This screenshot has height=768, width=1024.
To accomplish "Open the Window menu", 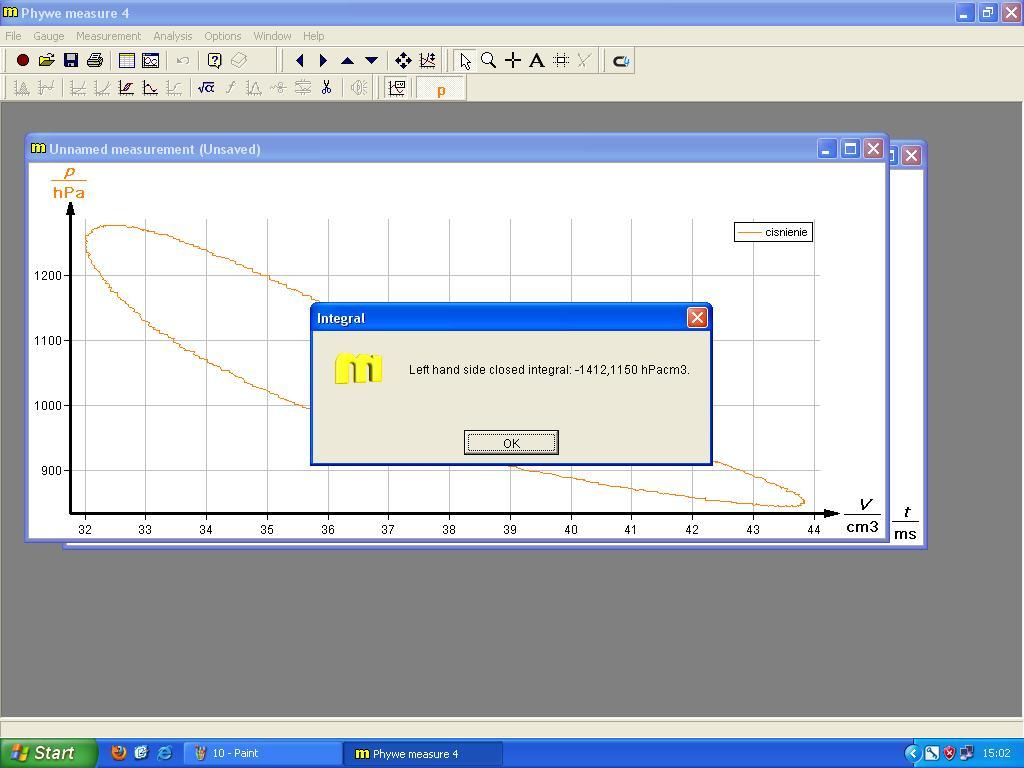I will pyautogui.click(x=272, y=36).
